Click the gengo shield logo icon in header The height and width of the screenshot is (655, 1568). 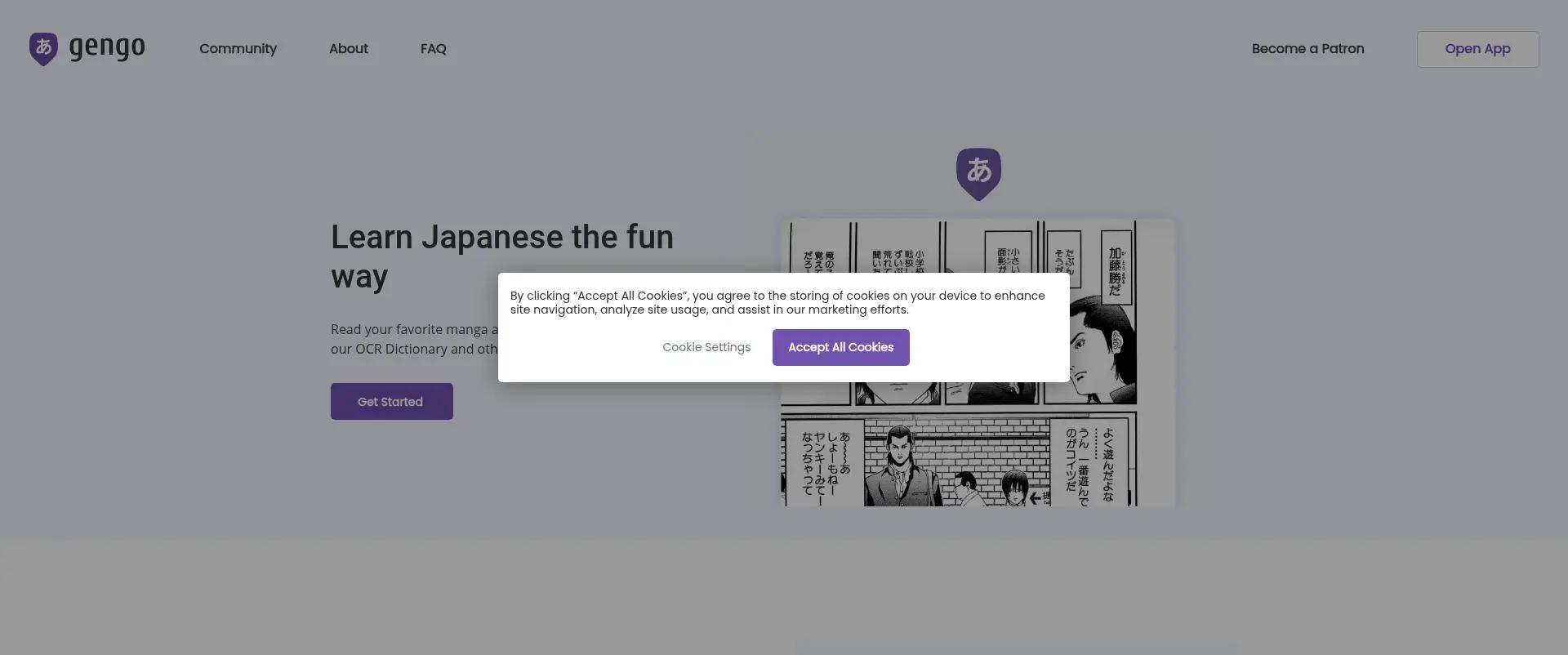(43, 49)
